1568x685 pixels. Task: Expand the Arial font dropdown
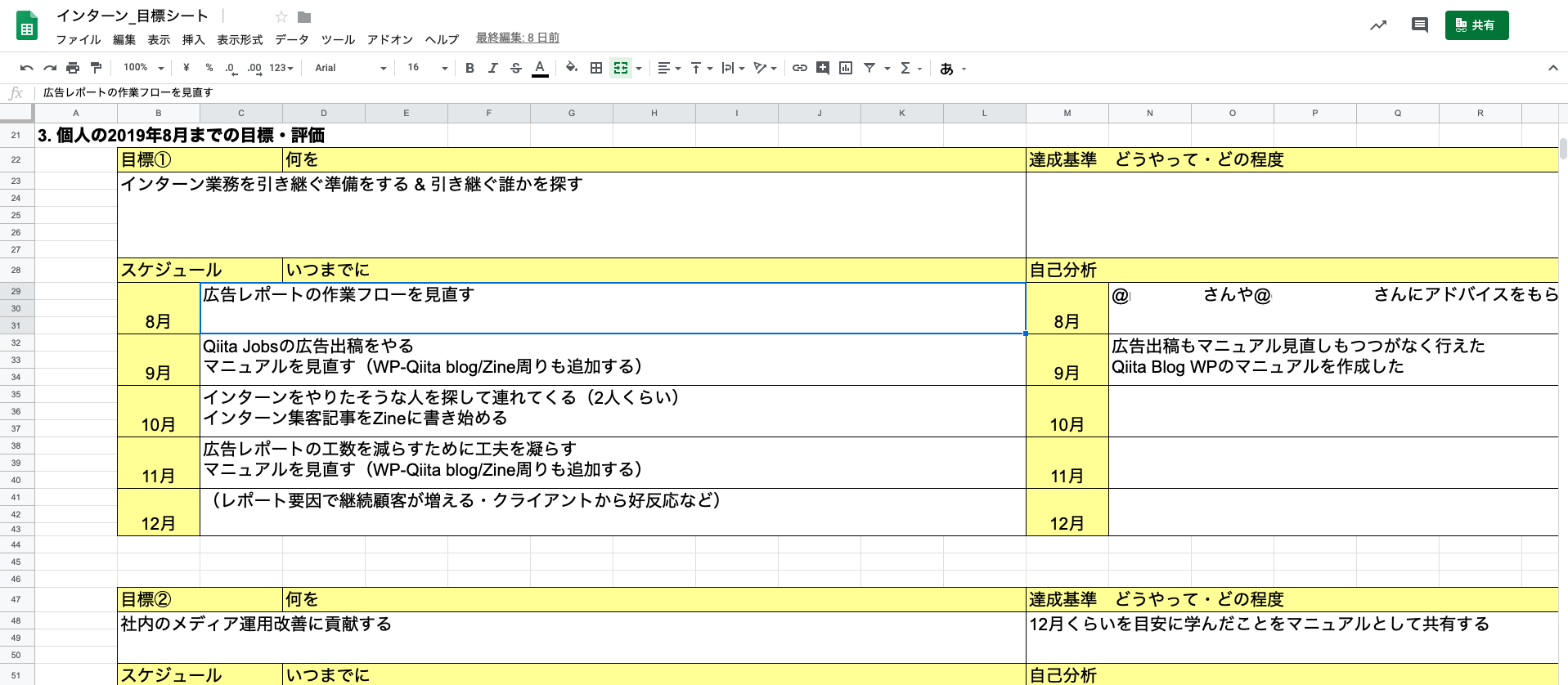(350, 68)
